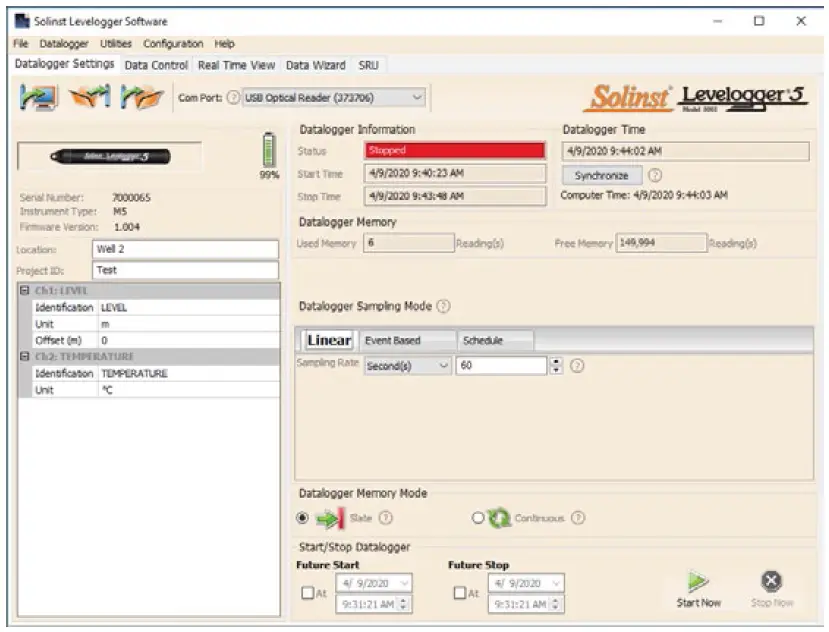Switch to the Data Control tab
Viewport: 829px width, 632px height.
tap(156, 65)
